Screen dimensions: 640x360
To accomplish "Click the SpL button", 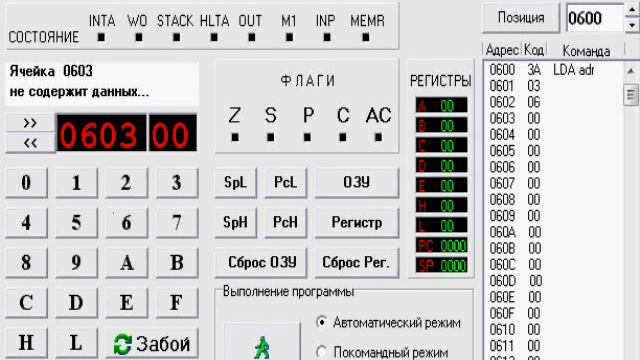I will tap(236, 182).
